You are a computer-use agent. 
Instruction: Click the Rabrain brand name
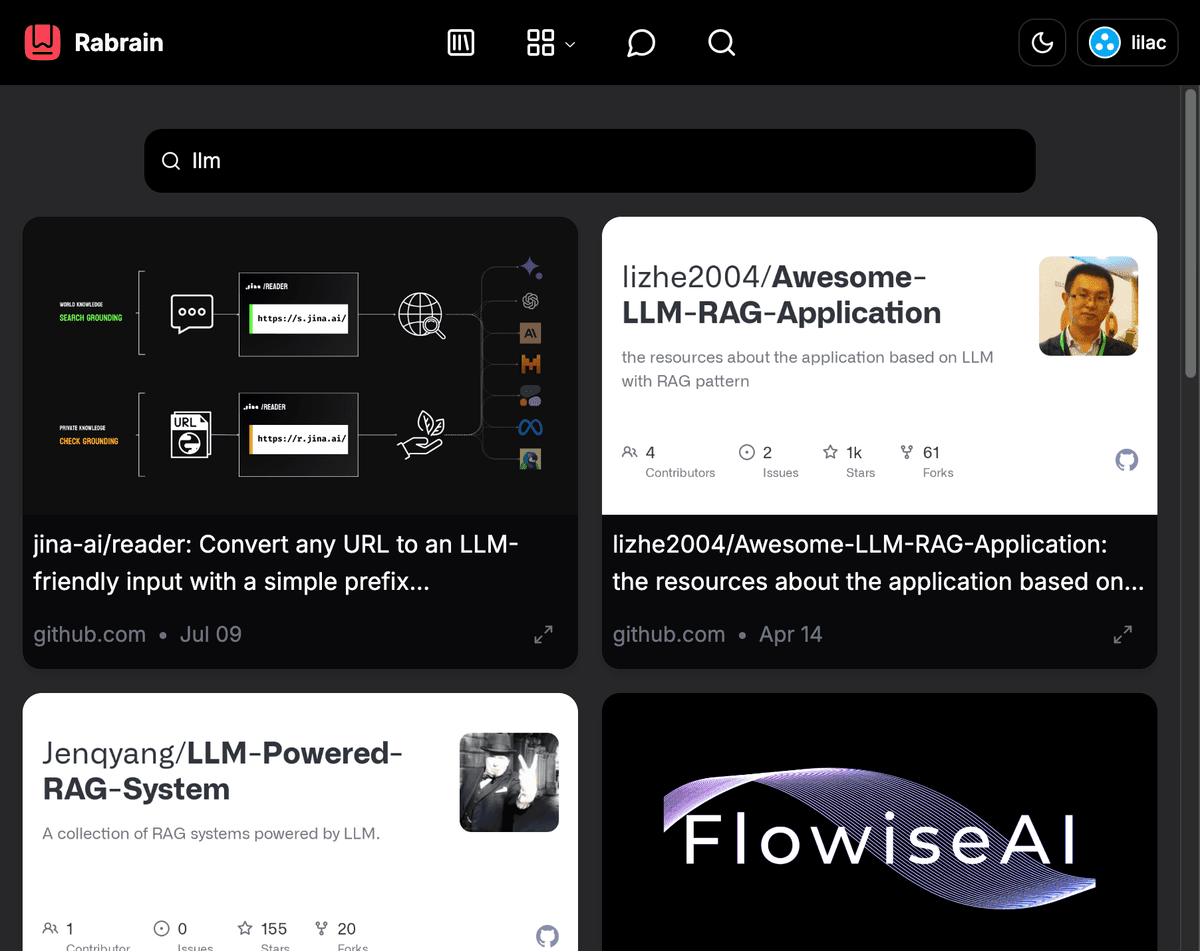pyautogui.click(x=118, y=42)
